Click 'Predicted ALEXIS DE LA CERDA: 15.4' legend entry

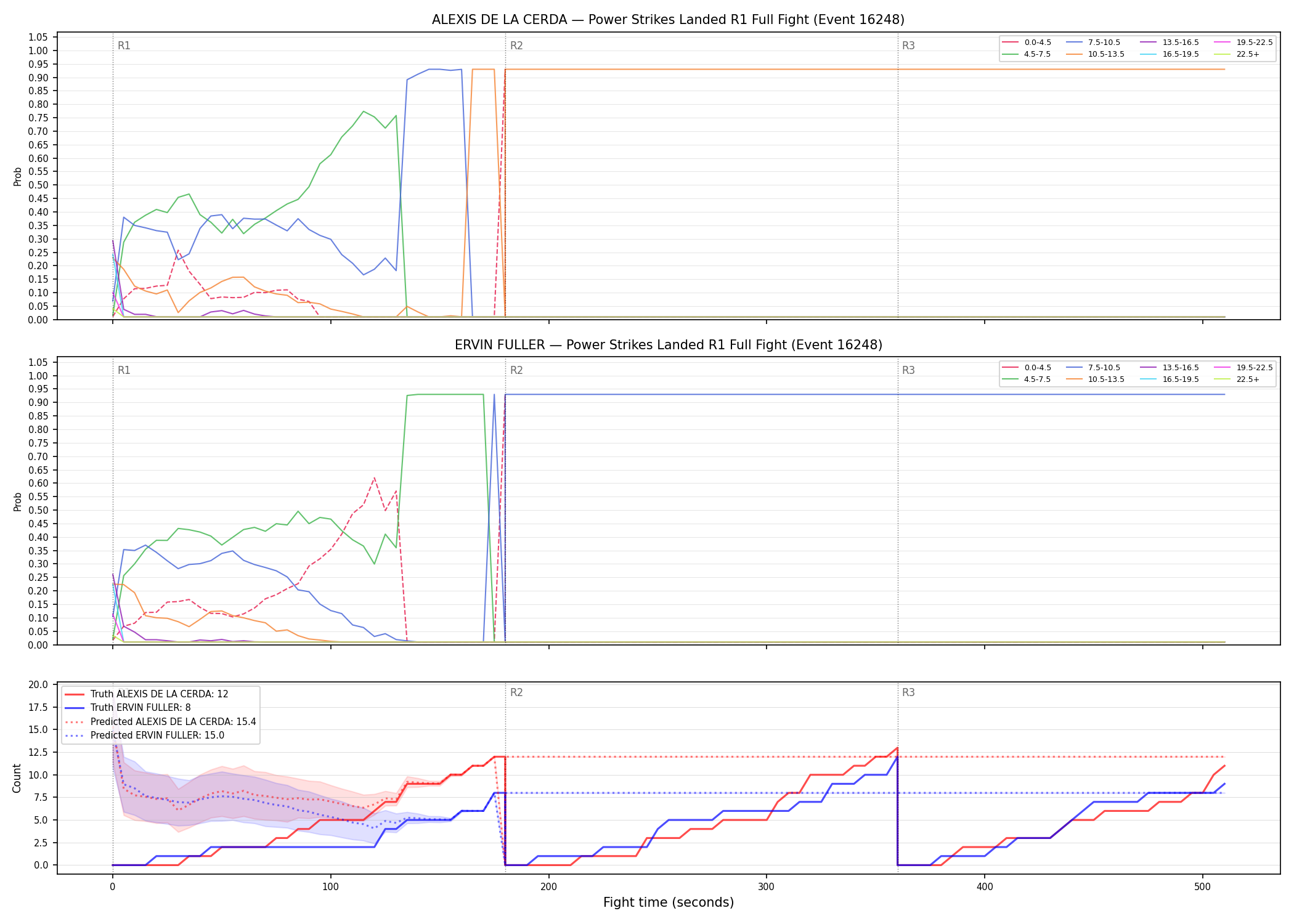point(160,722)
